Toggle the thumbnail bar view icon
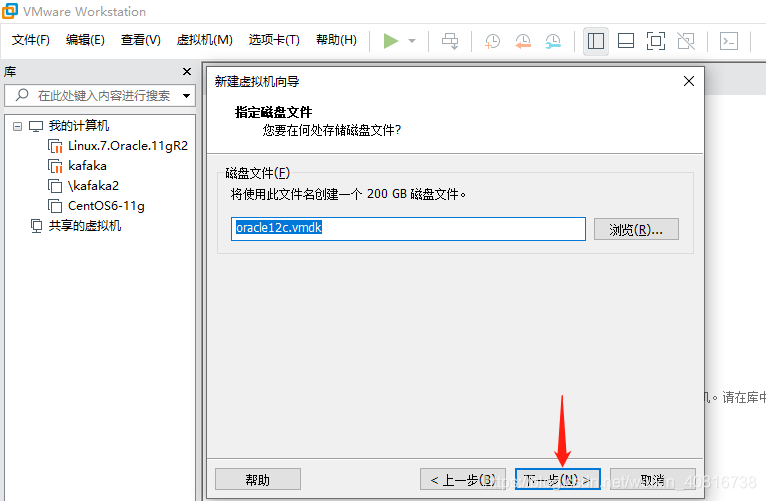Screen dimensions: 766x501 pos(626,41)
